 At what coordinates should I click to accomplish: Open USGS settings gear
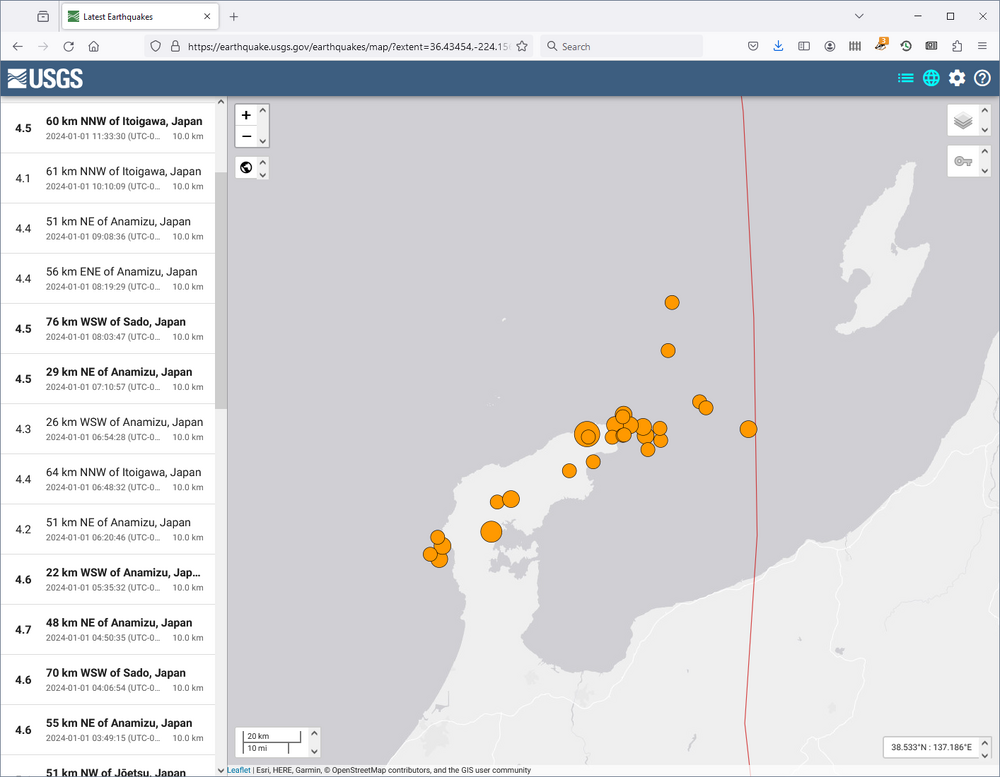click(x=957, y=78)
